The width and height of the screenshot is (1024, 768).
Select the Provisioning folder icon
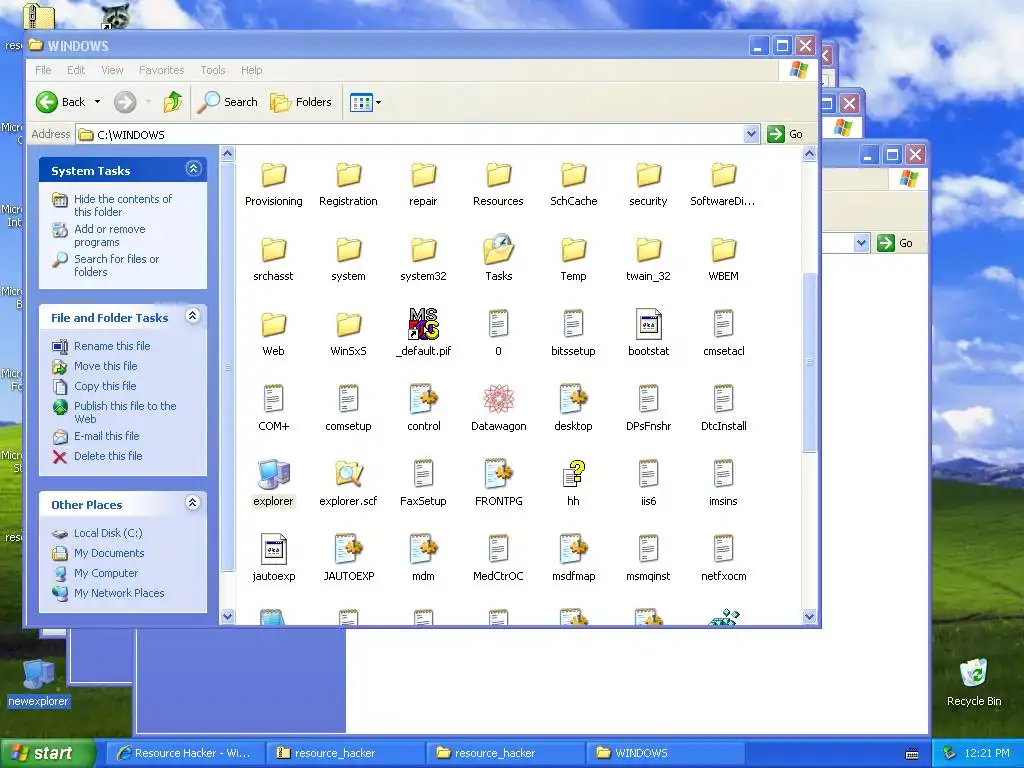pyautogui.click(x=273, y=174)
